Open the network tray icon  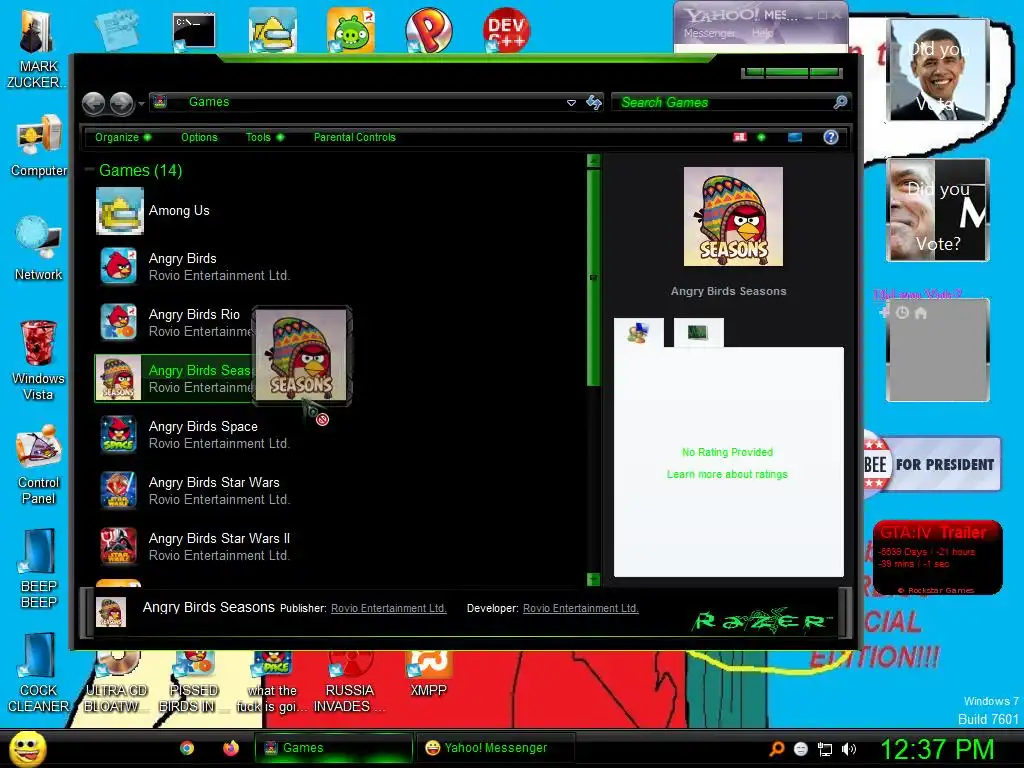tap(825, 749)
